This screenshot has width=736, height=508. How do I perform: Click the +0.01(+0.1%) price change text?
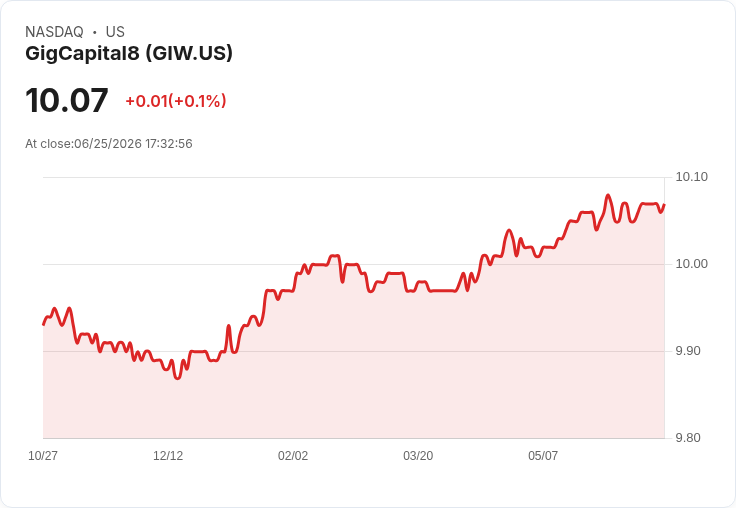[176, 101]
